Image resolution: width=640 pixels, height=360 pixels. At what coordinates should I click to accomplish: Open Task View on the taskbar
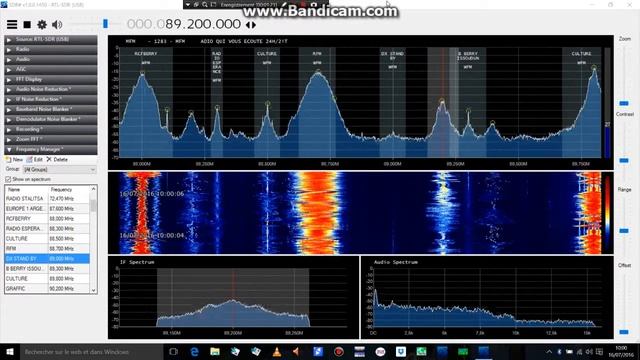(173, 351)
